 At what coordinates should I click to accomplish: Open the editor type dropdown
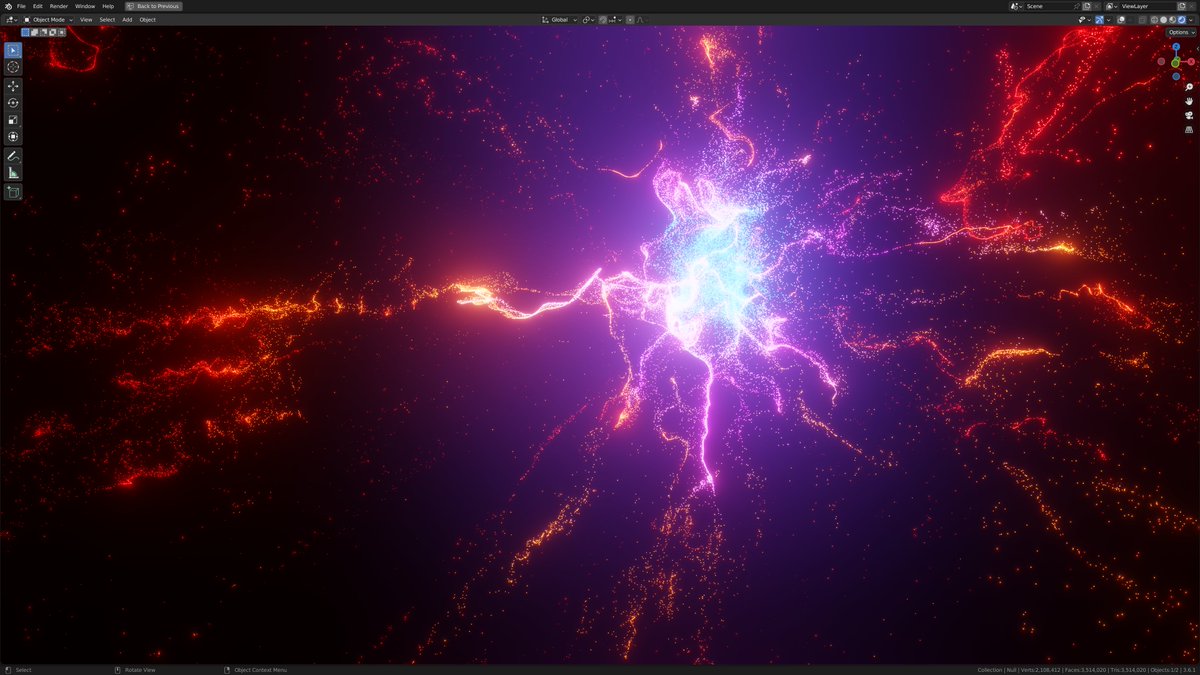(11, 19)
